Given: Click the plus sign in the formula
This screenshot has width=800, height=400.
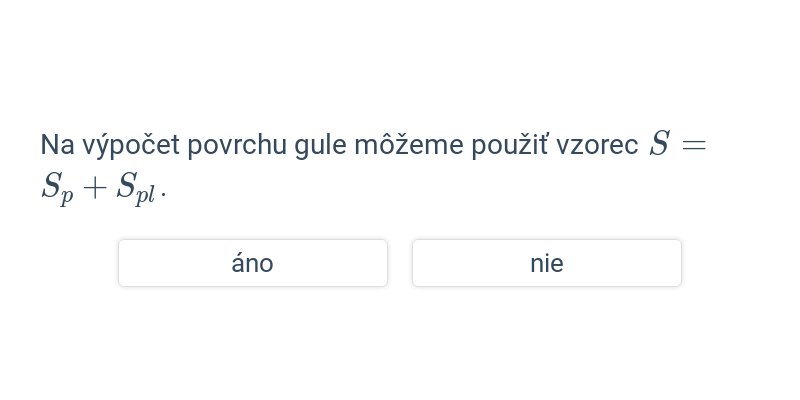Looking at the screenshot, I should tap(95, 189).
